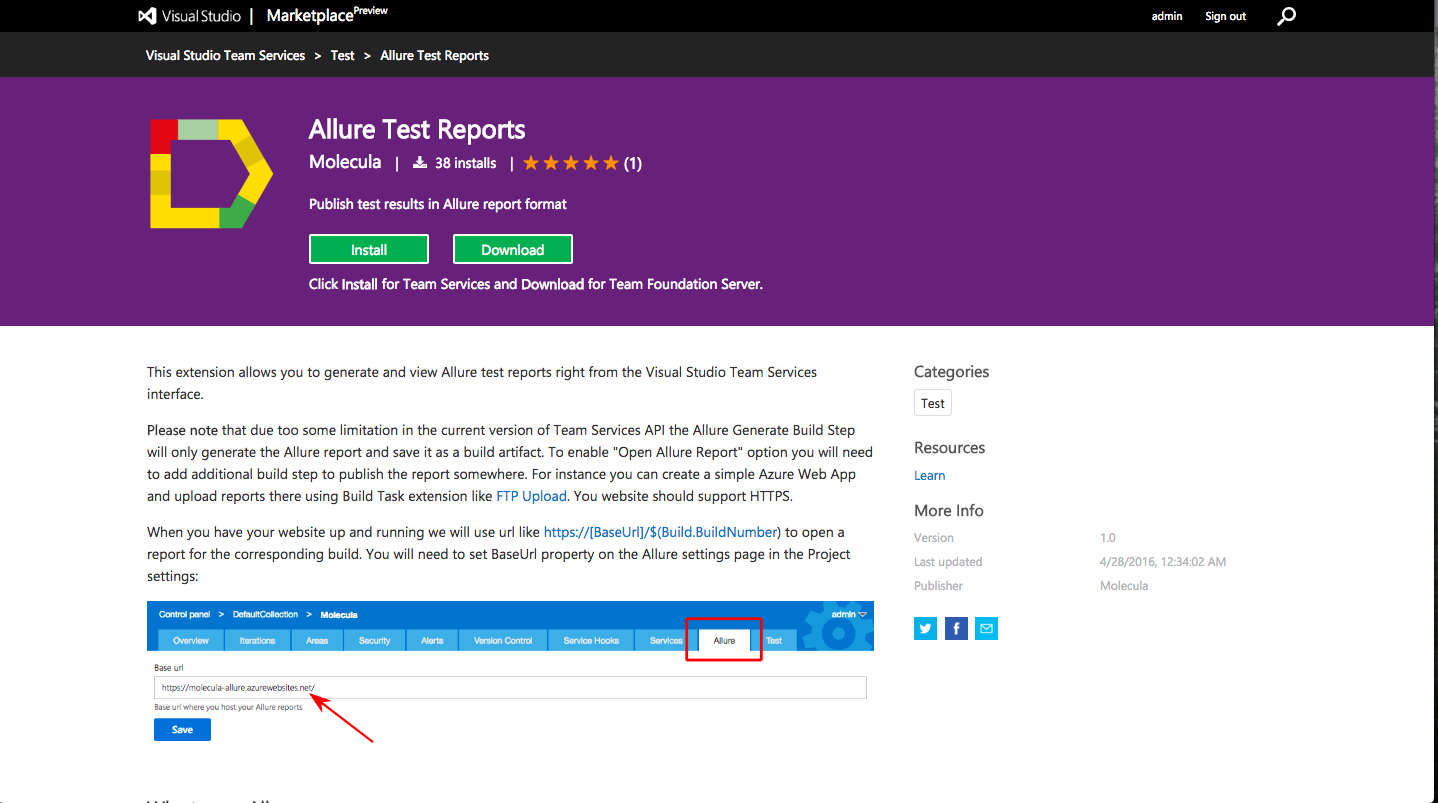Click the installs download icon
Screen dimensions: 1438x803
420,162
